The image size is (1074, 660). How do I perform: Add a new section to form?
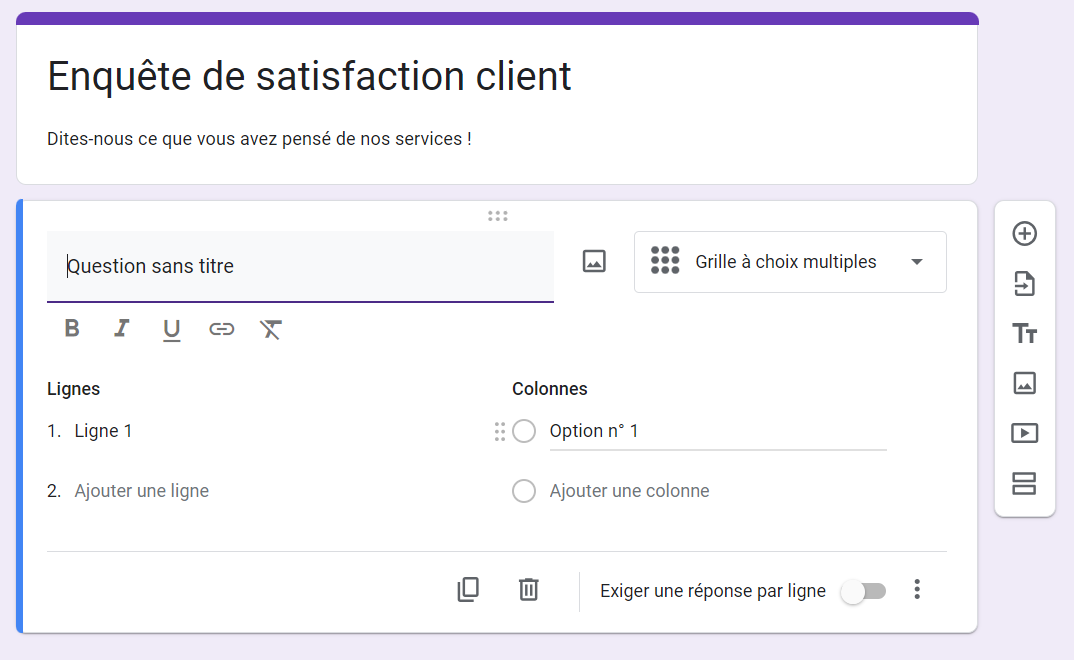point(1025,484)
